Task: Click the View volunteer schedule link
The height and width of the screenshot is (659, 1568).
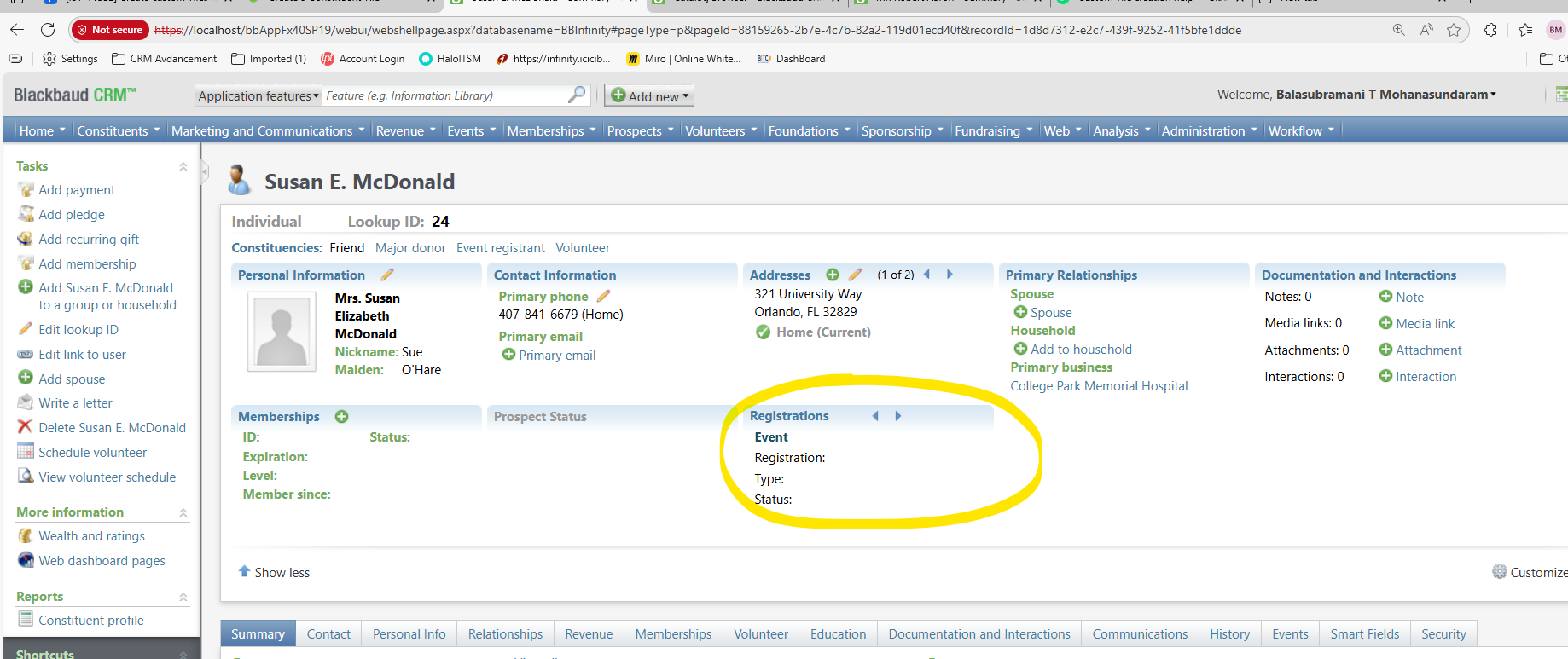Action: [107, 477]
